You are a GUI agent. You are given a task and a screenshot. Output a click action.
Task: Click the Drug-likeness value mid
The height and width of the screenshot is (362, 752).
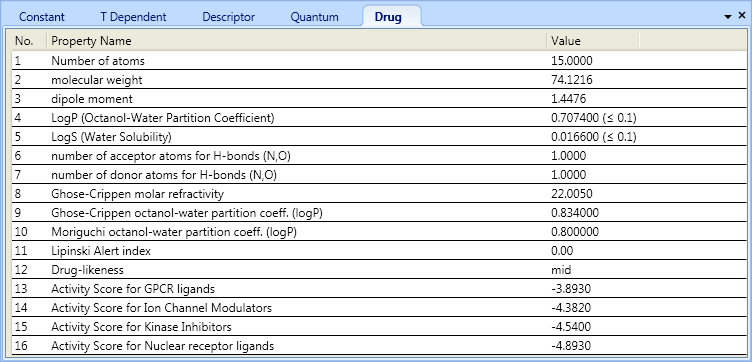[561, 270]
